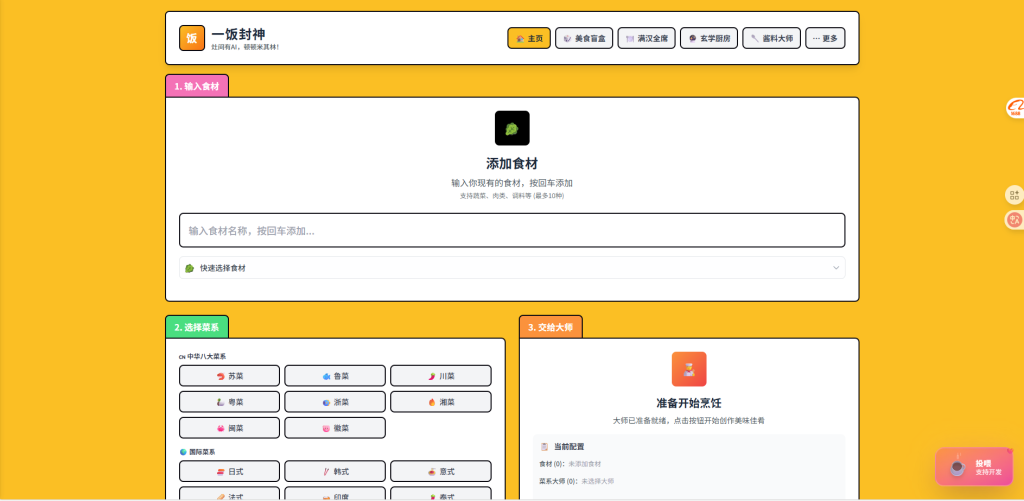Open the 更多 more menu
Viewport: 1024px width, 501px height.
click(825, 39)
